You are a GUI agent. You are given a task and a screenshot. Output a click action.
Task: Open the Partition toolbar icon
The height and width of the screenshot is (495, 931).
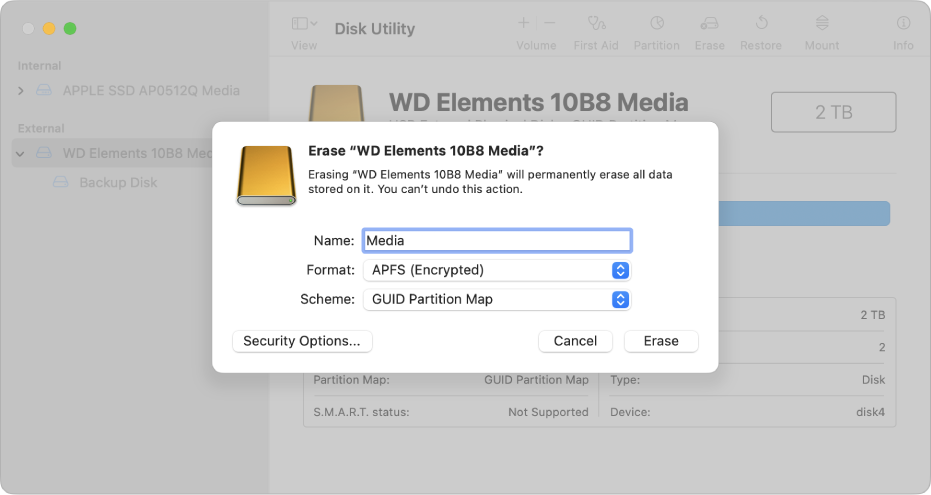[x=657, y=23]
